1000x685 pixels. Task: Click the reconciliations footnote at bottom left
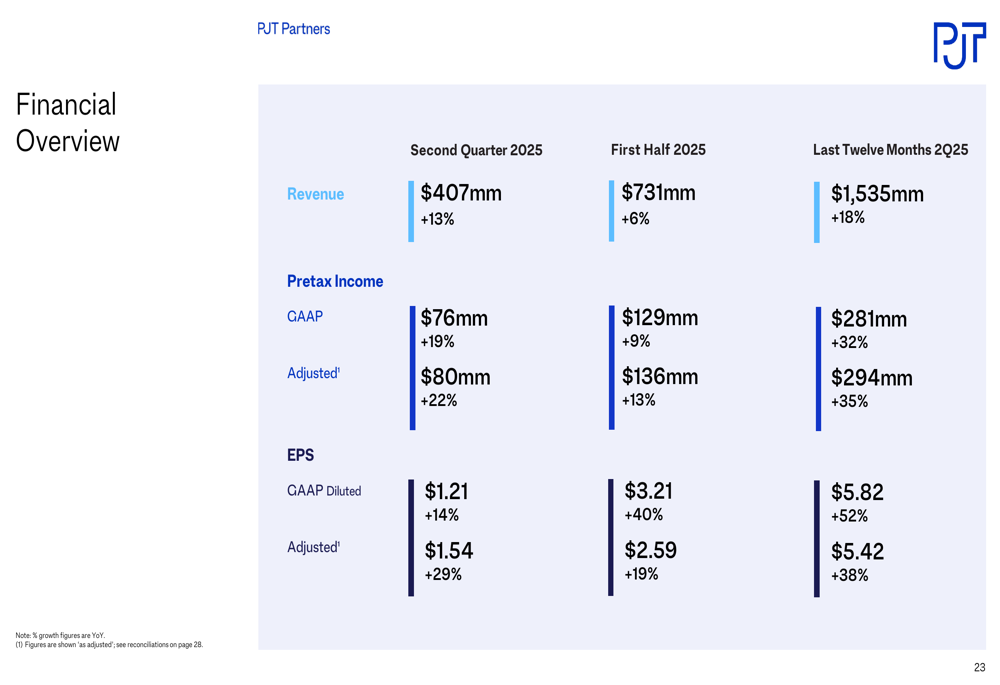point(109,645)
